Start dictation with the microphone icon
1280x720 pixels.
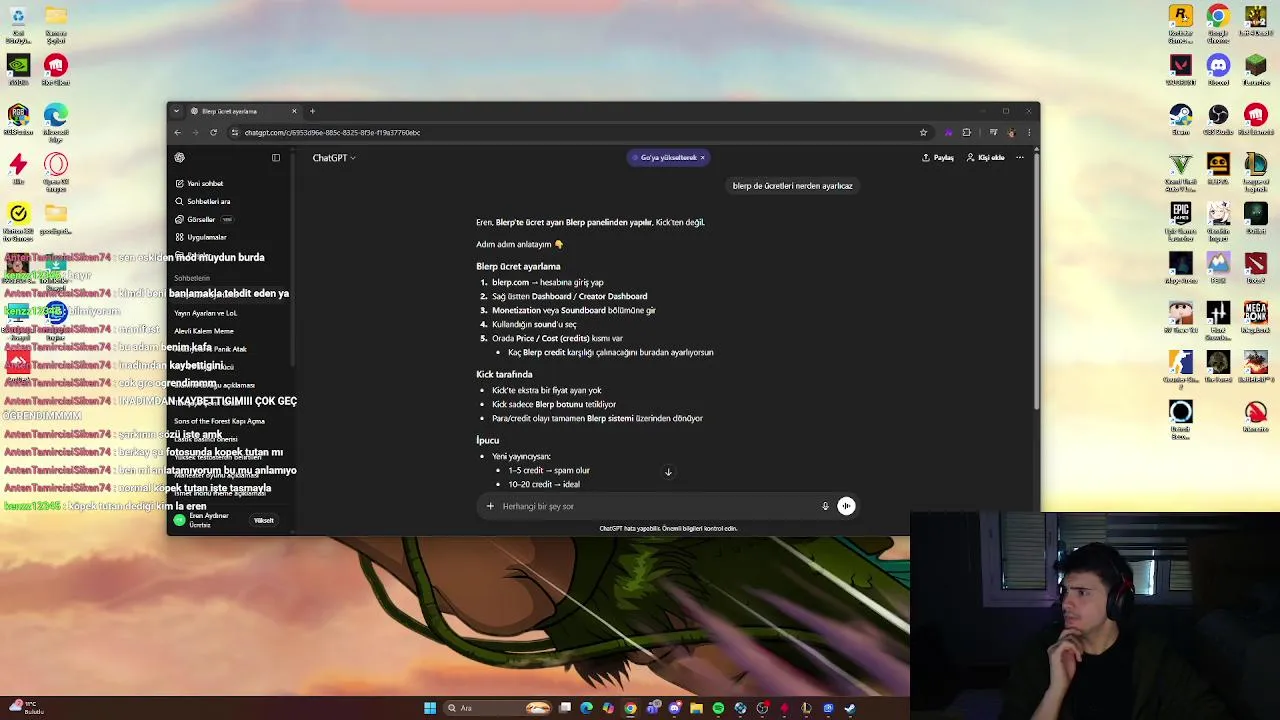tap(825, 506)
